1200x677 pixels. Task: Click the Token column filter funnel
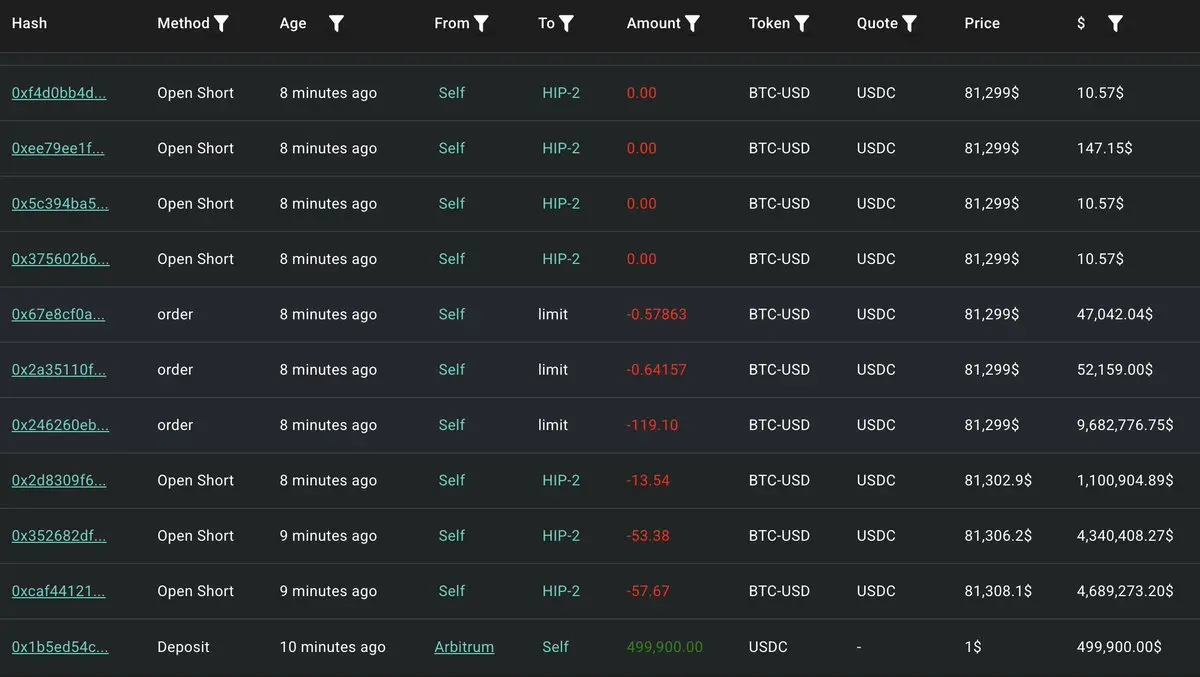801,23
